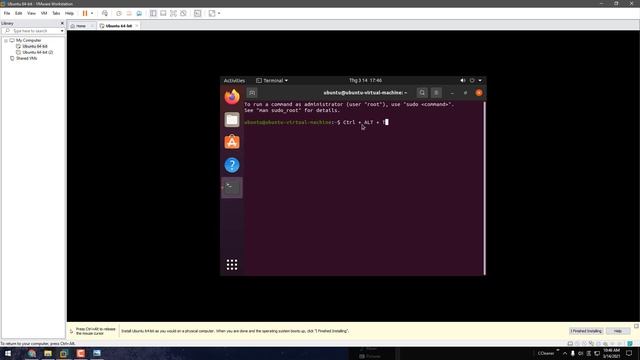The image size is (640, 360).
Task: Open Help from the Ubuntu dock
Action: click(232, 165)
